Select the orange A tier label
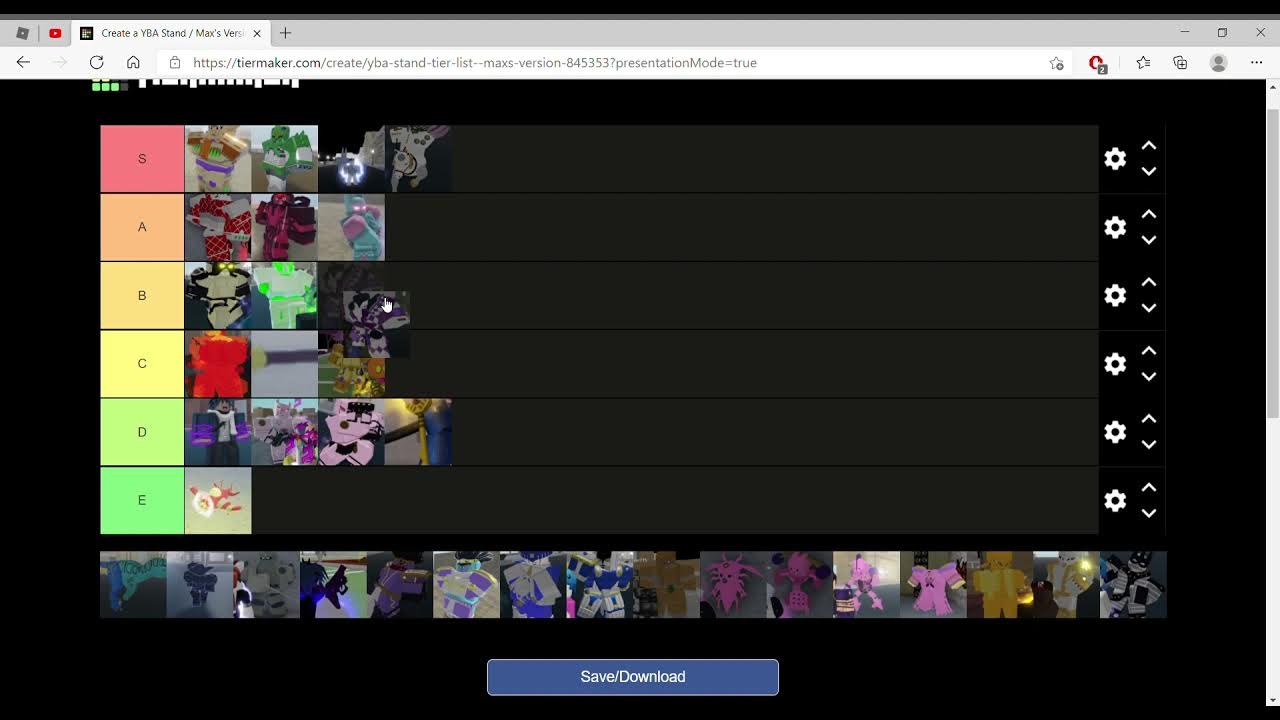Screen dimensions: 1280x720 pyautogui.click(x=142, y=227)
